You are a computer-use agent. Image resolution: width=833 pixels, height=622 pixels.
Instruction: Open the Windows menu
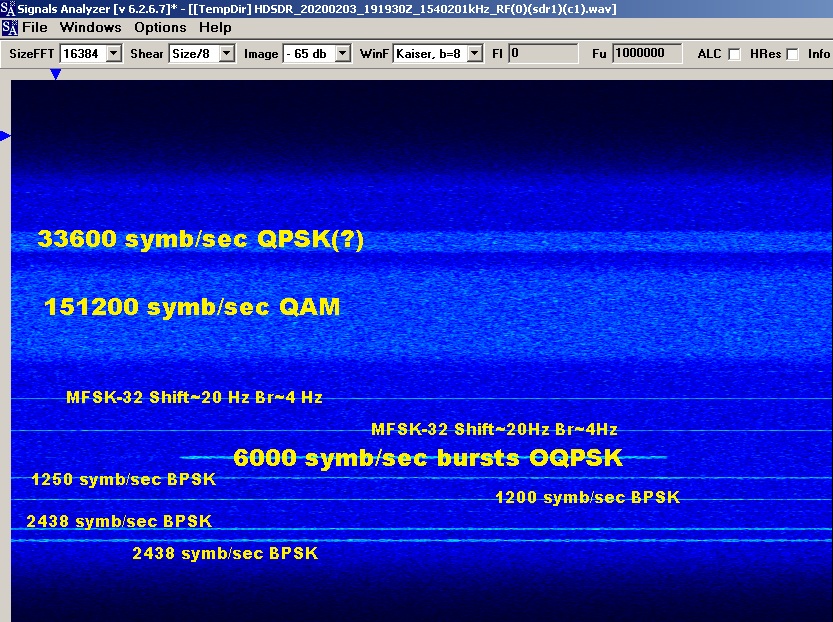(90, 28)
